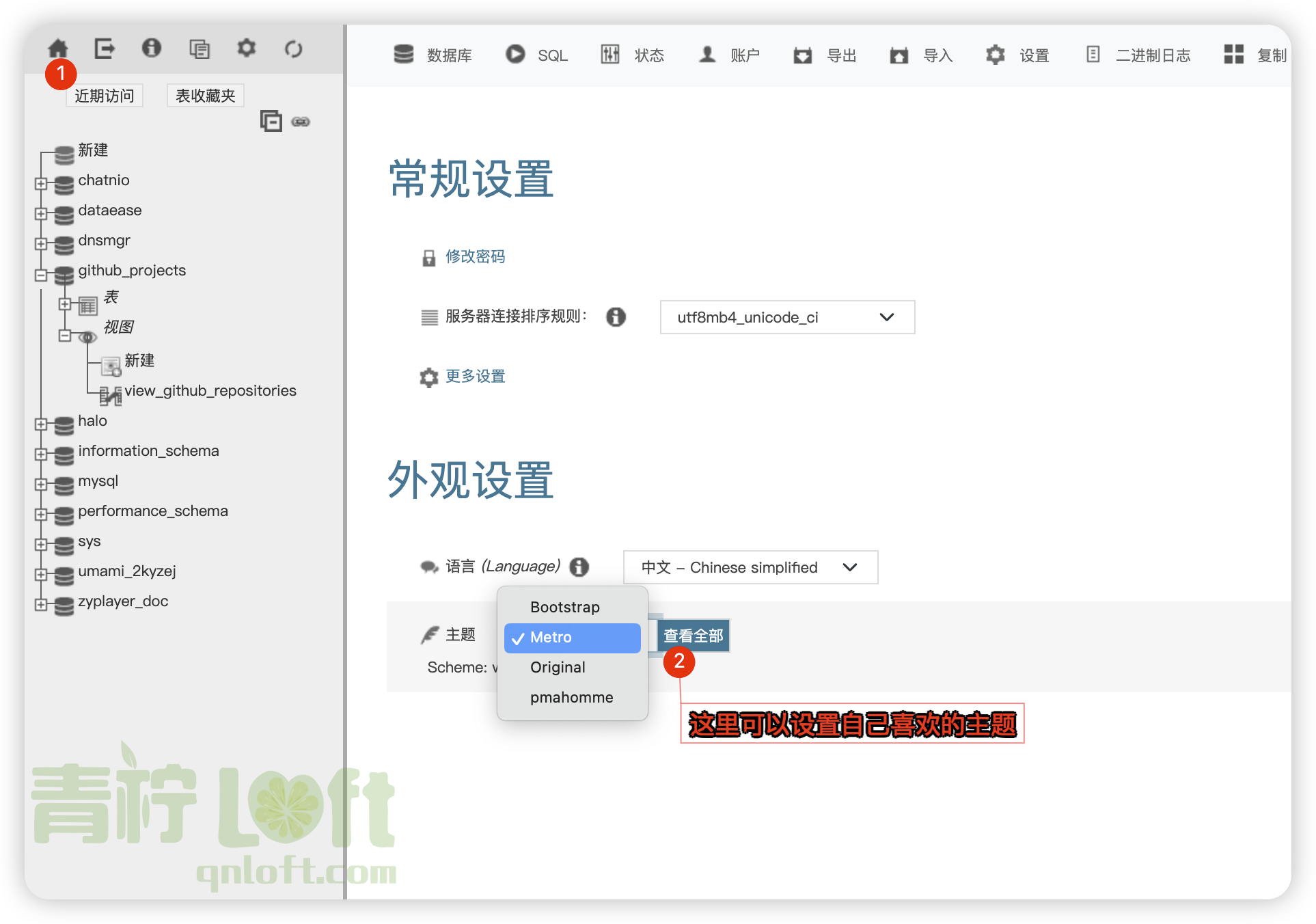Open the dataease database

[x=110, y=210]
